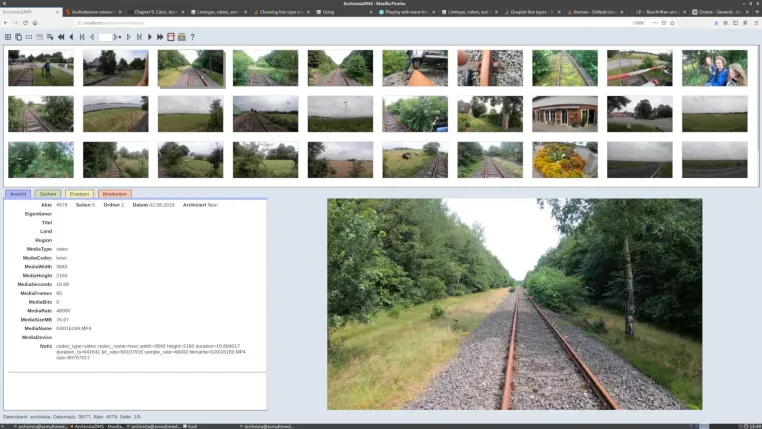Click the copy pages toolbar icon
This screenshot has width=762, height=429.
point(18,37)
